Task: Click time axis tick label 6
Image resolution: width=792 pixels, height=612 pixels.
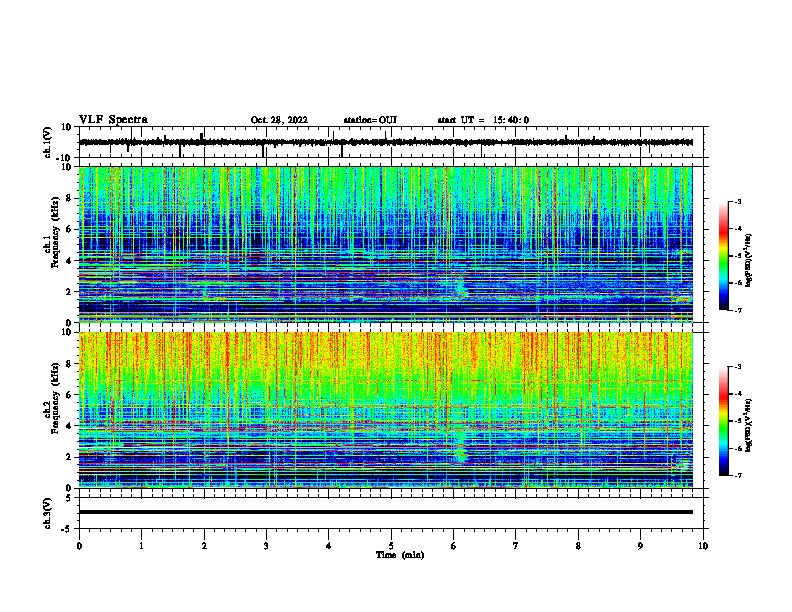Action: click(454, 546)
